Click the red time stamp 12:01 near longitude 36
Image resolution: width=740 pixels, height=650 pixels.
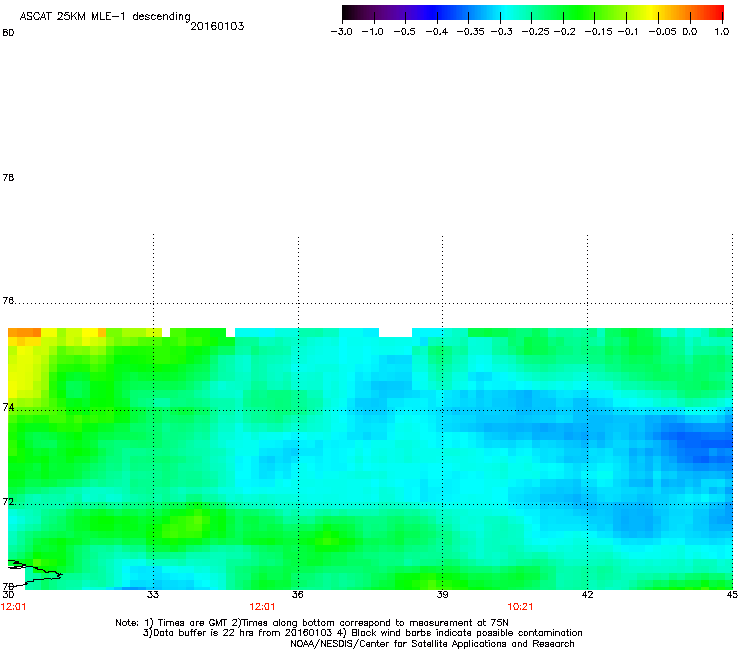pyautogui.click(x=262, y=607)
